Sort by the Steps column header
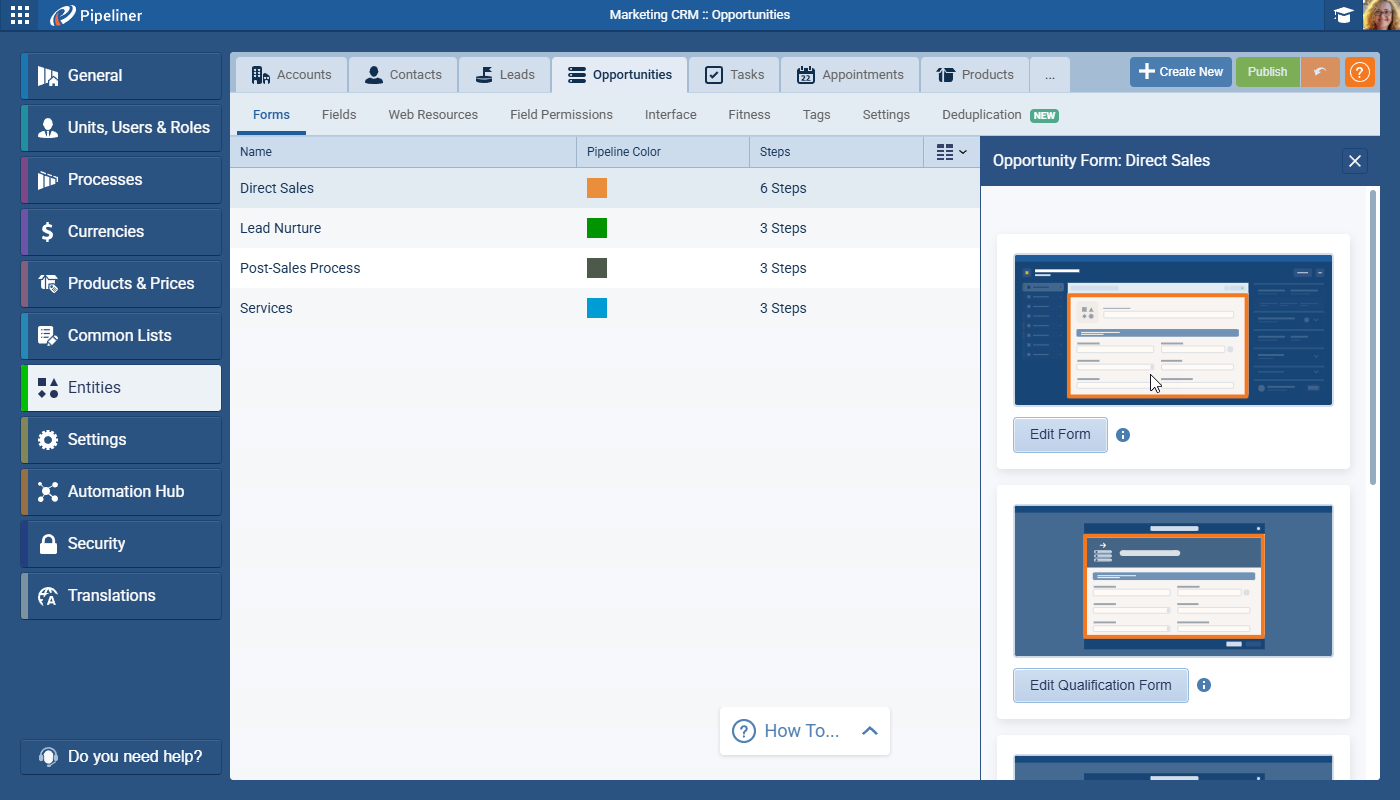The height and width of the screenshot is (800, 1400). point(836,152)
